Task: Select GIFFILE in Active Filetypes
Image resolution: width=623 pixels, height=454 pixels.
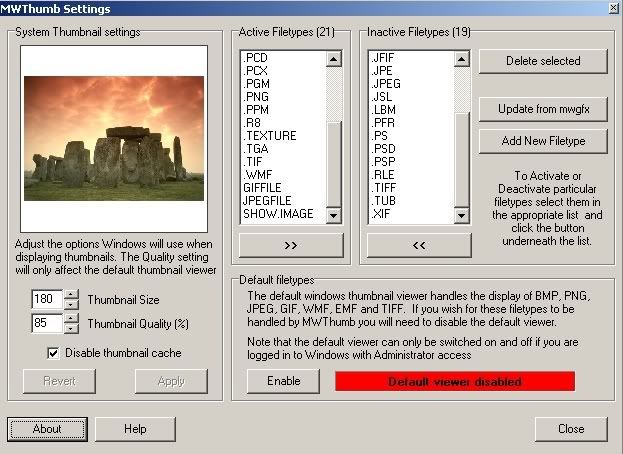Action: pyautogui.click(x=283, y=188)
